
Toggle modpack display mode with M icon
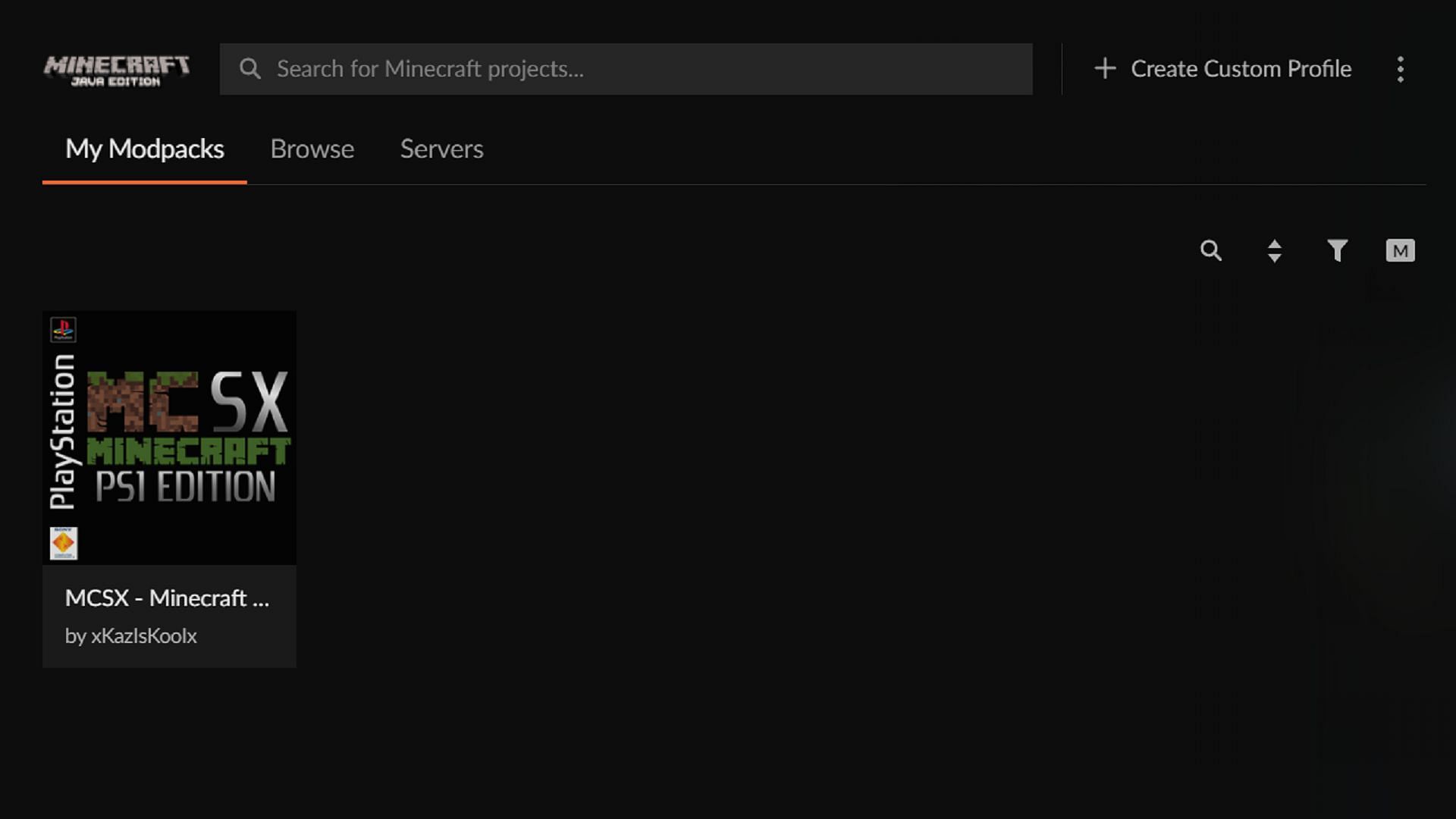[1400, 251]
